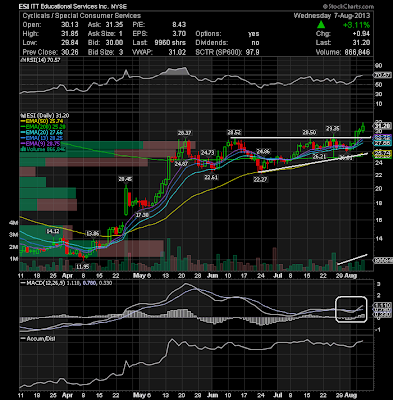
Task: Click the yellow EMA(50) legend entry
Action: pos(43,121)
